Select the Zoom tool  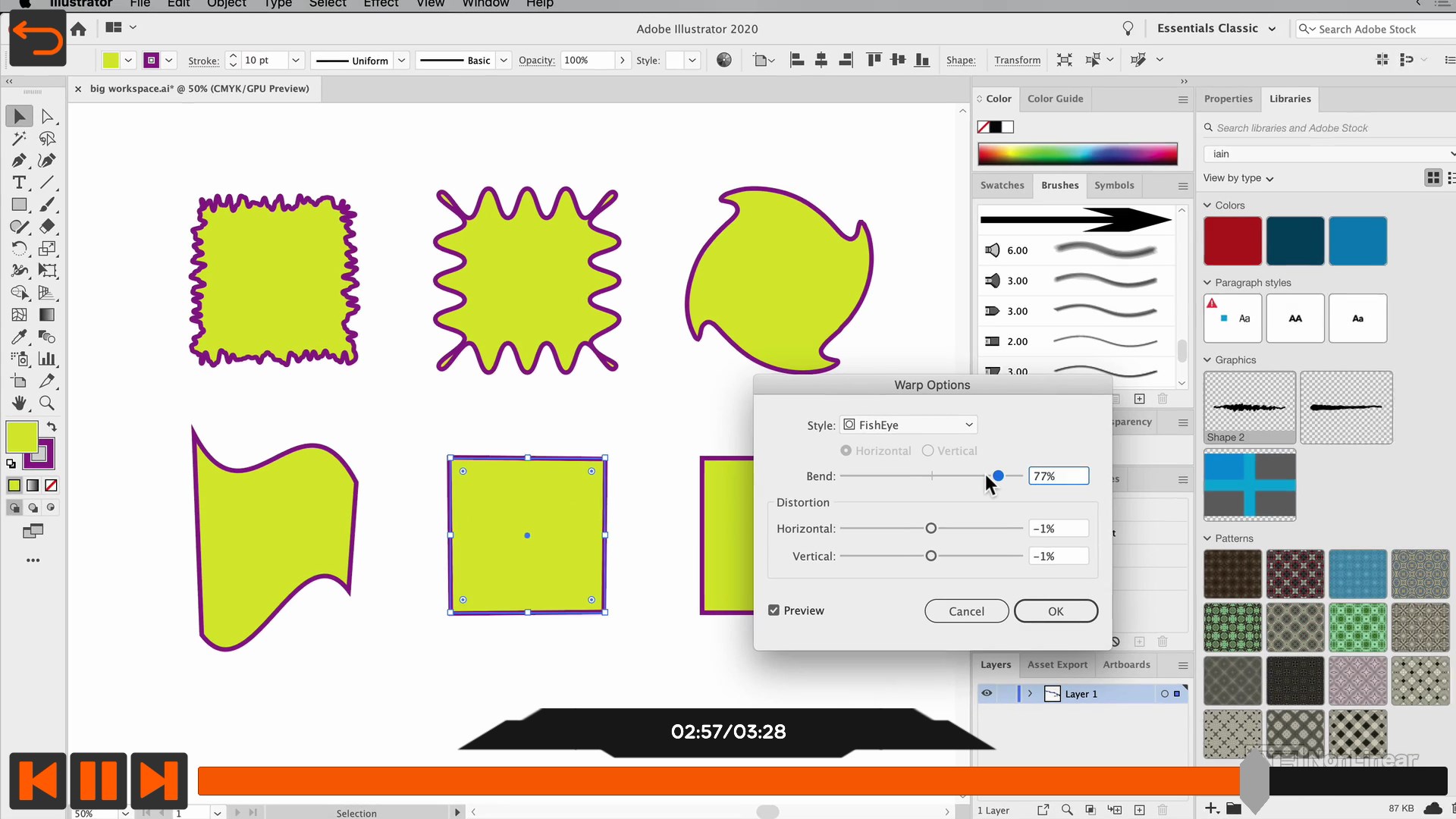pyautogui.click(x=47, y=403)
